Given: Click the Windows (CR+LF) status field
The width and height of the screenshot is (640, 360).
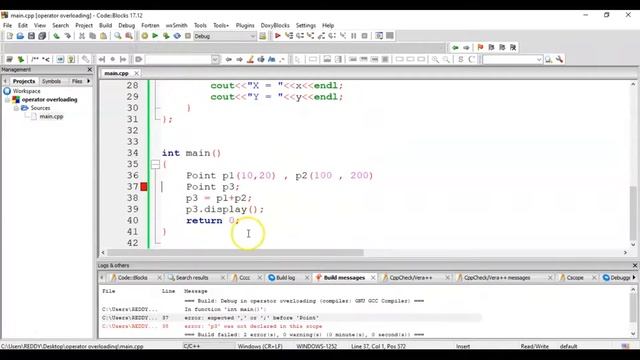Looking at the screenshot, I should [260, 346].
